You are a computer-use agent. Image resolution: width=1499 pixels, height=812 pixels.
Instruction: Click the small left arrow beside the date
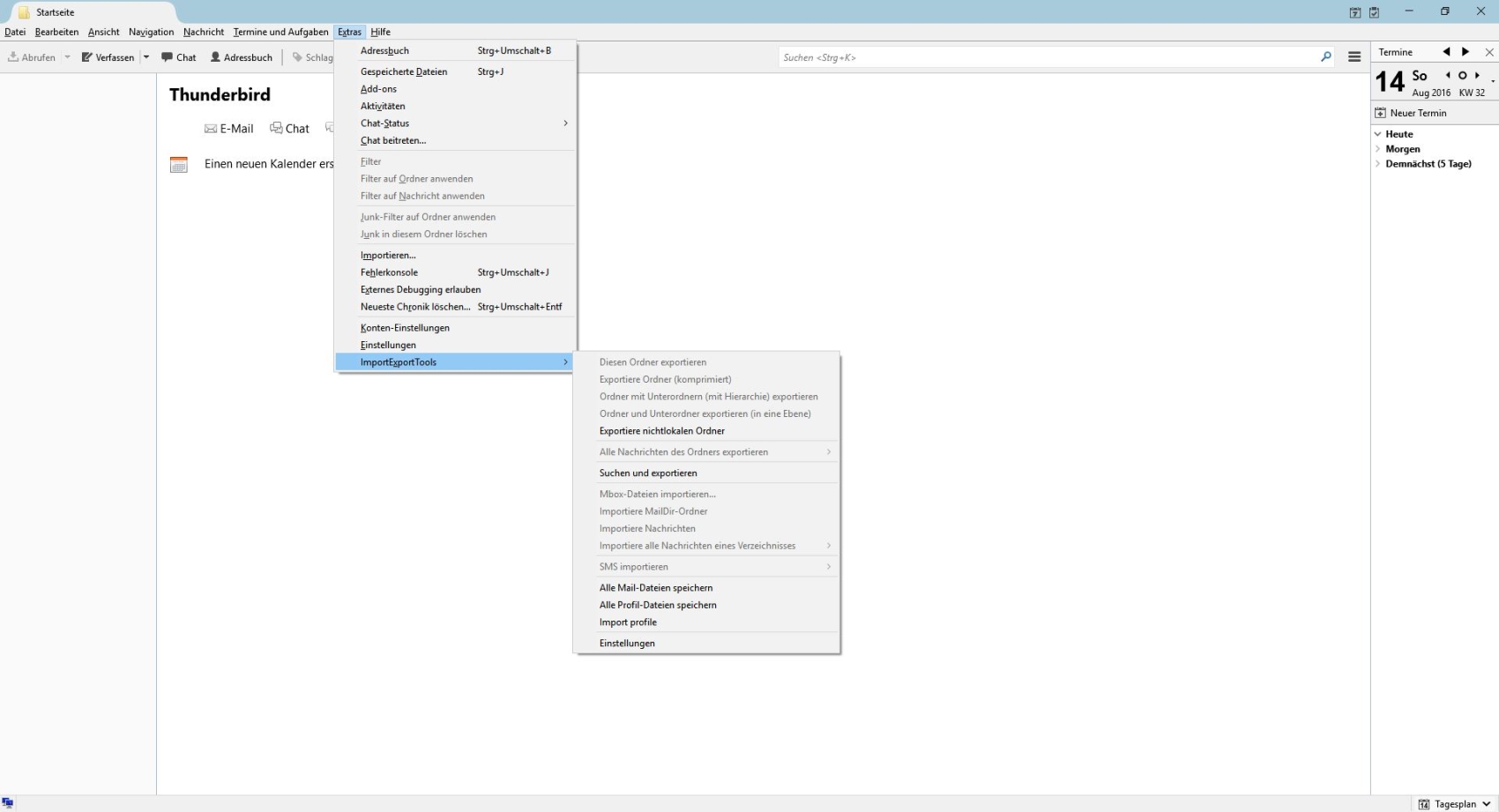coord(1448,76)
